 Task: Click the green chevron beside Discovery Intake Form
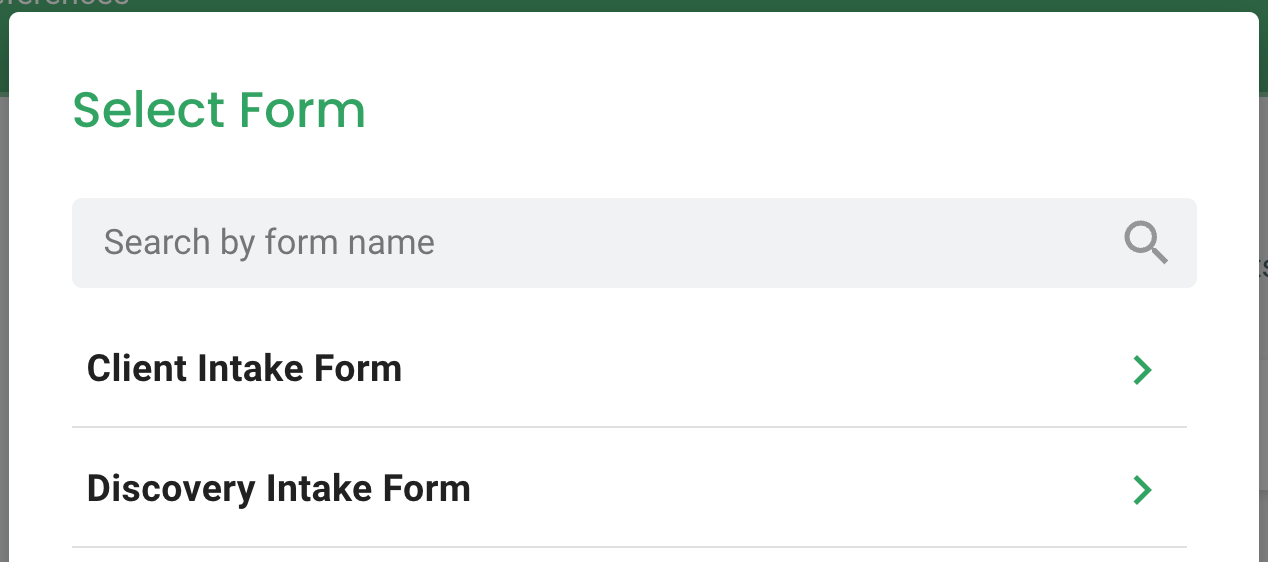1142,490
